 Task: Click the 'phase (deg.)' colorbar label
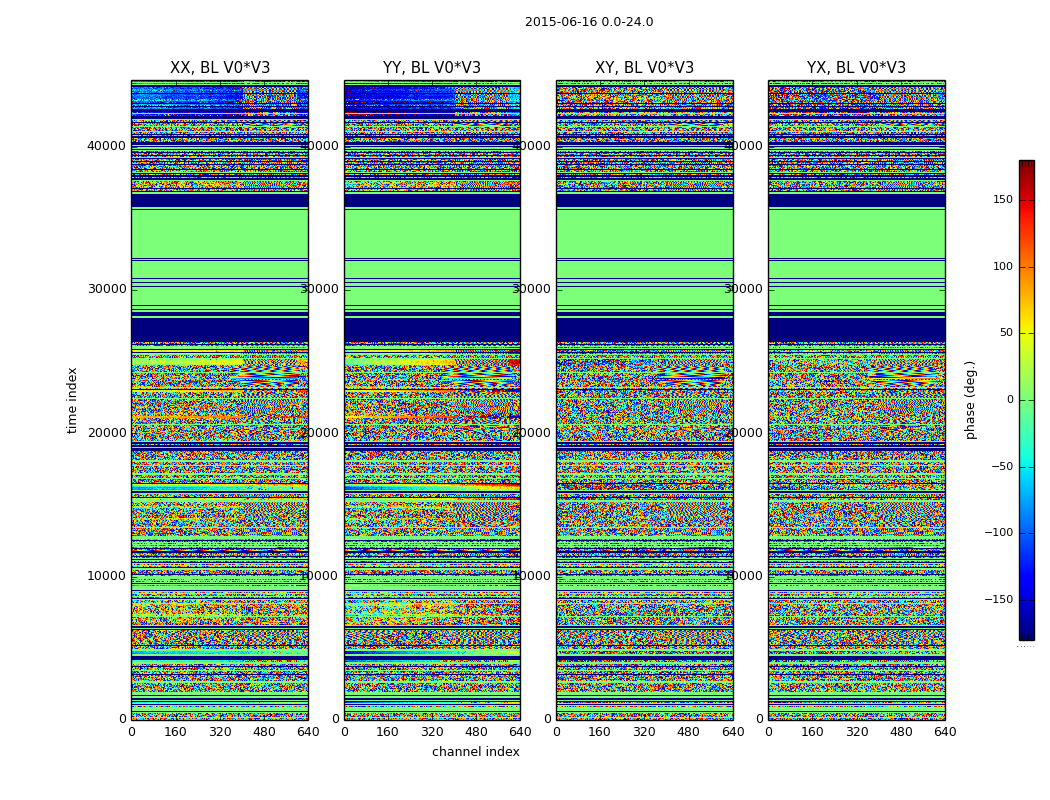970,400
